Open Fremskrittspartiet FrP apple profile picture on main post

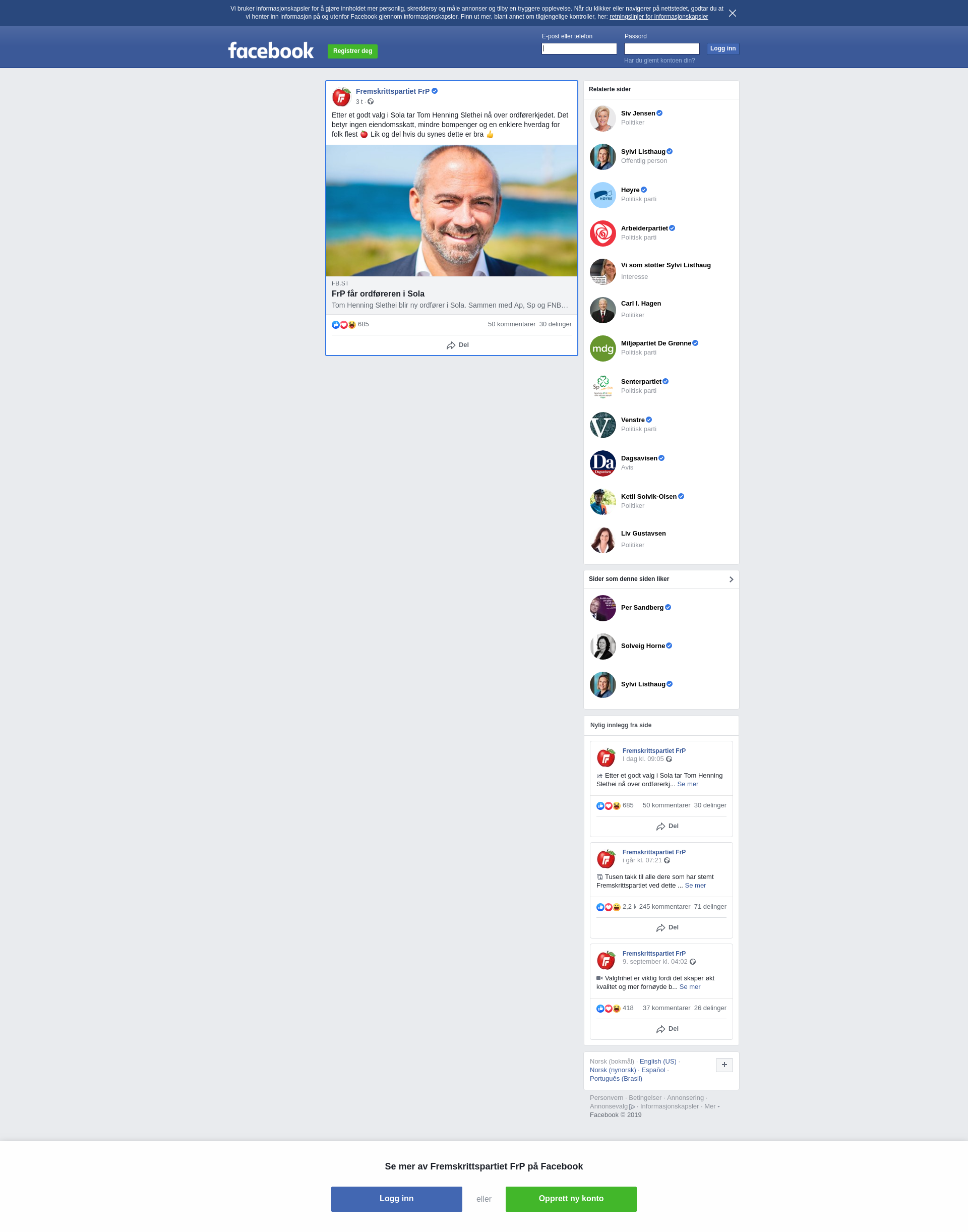pos(341,96)
